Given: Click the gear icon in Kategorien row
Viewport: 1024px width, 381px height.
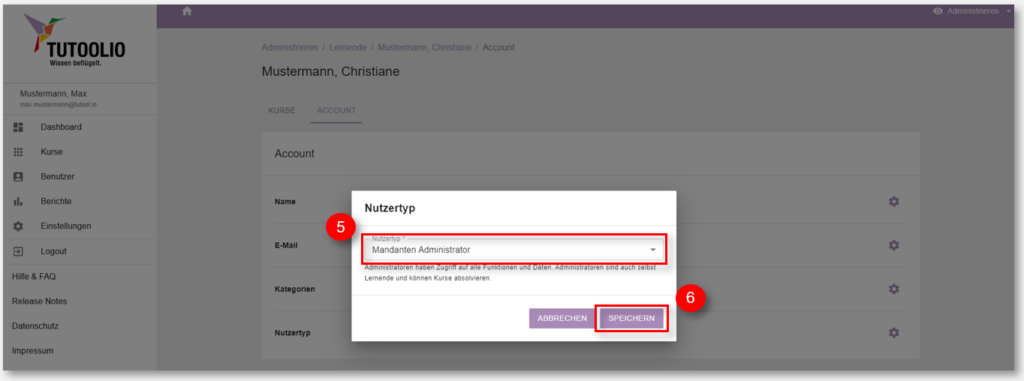Looking at the screenshot, I should pyautogui.click(x=894, y=289).
